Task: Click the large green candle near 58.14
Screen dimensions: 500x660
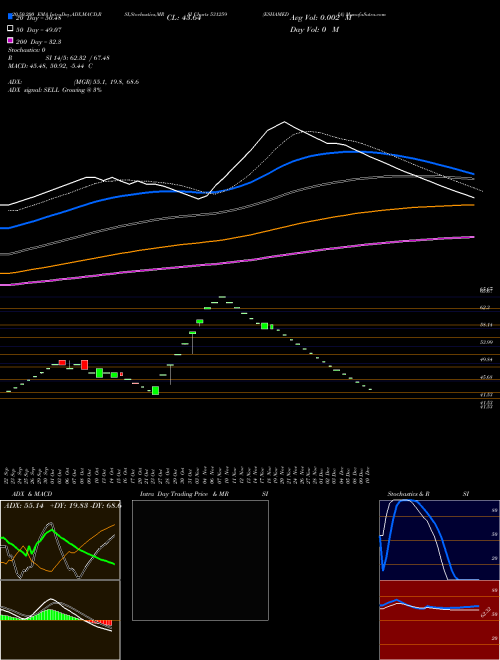Action: (x=264, y=326)
